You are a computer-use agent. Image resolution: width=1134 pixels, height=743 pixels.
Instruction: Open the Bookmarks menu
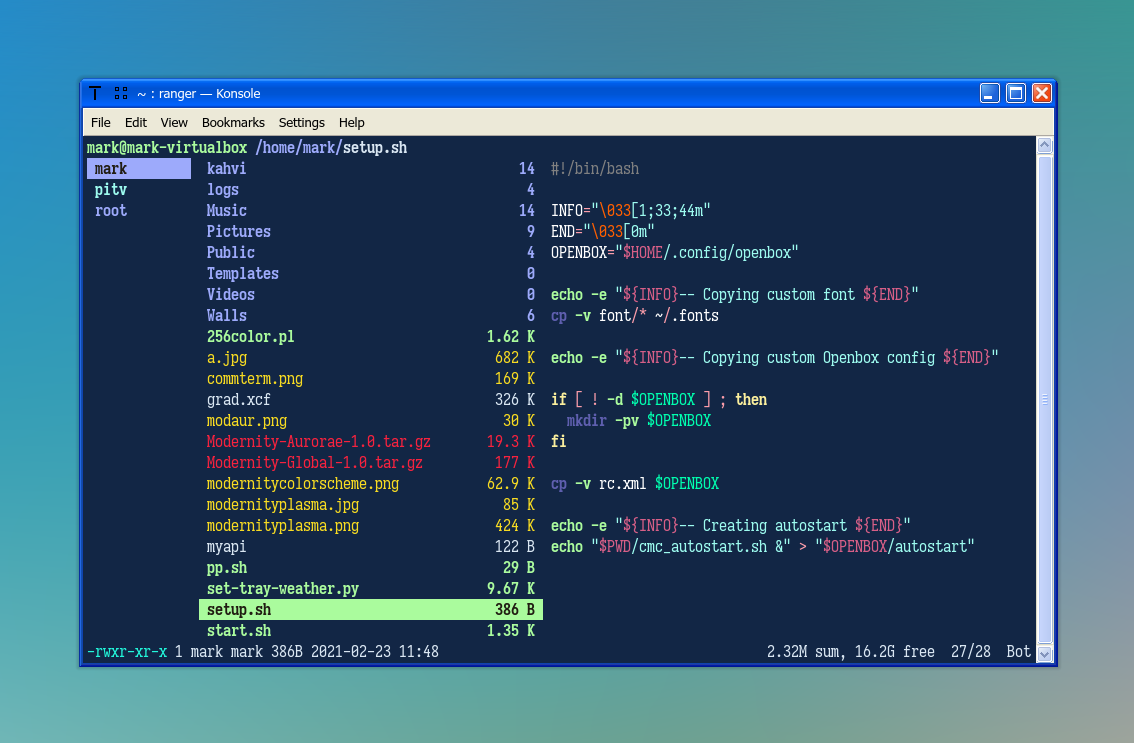[x=233, y=122]
